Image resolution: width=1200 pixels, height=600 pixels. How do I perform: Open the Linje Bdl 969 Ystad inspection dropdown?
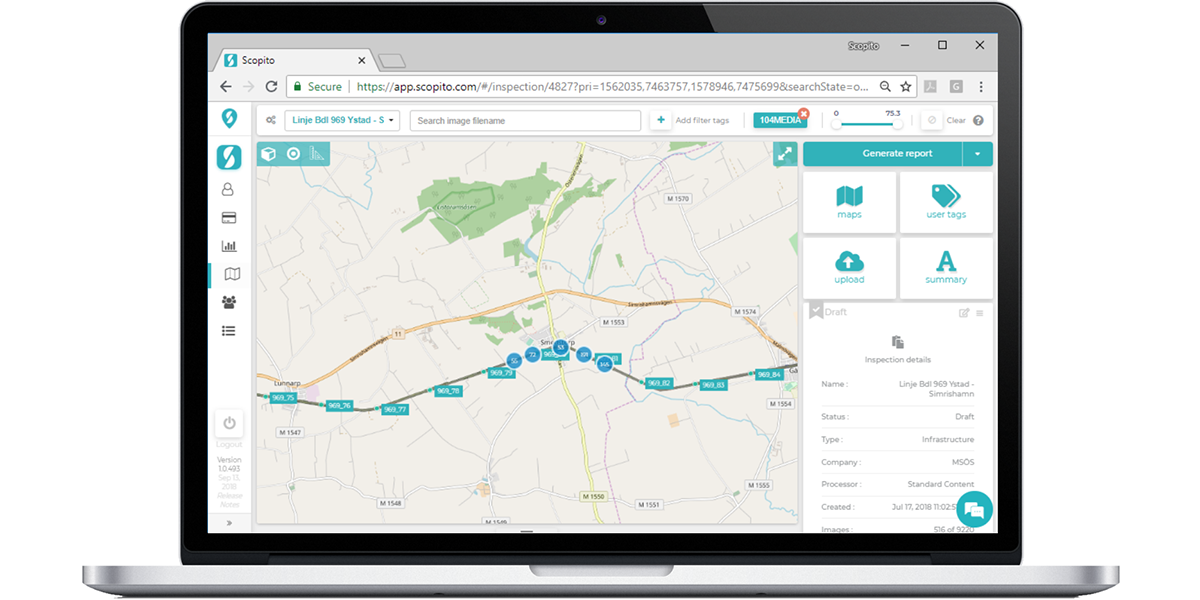pyautogui.click(x=344, y=121)
